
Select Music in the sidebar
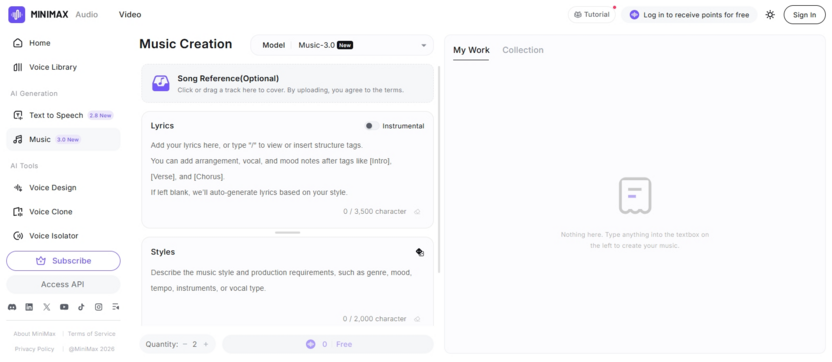click(63, 139)
